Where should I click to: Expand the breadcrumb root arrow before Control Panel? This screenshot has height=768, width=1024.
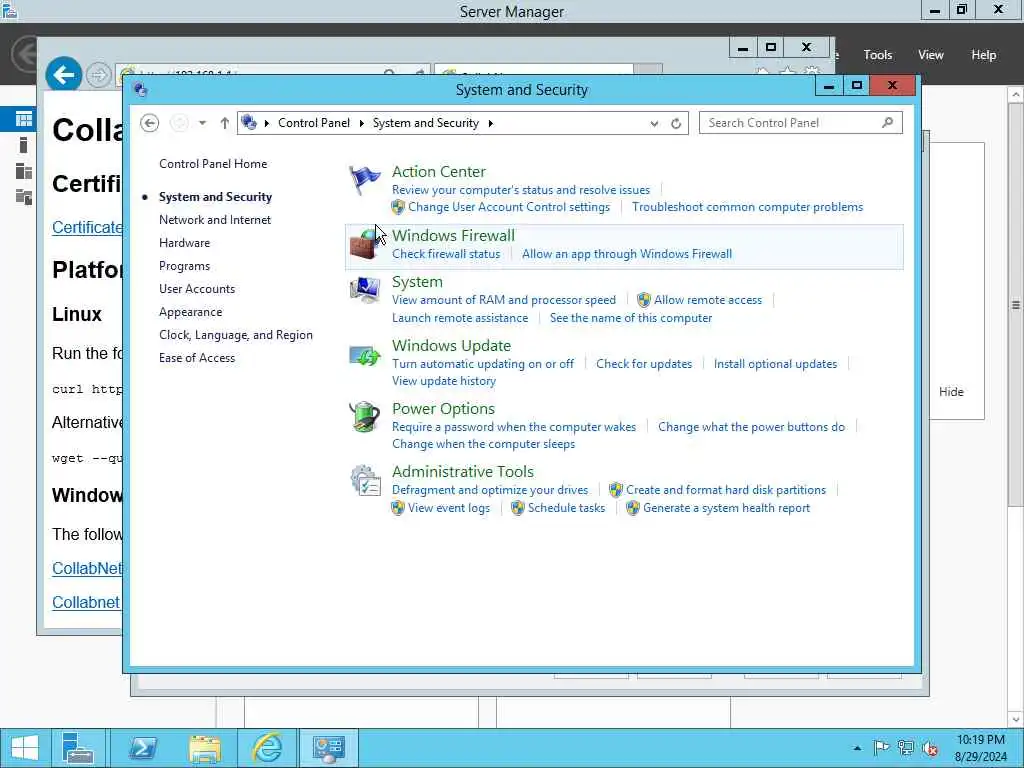(266, 123)
